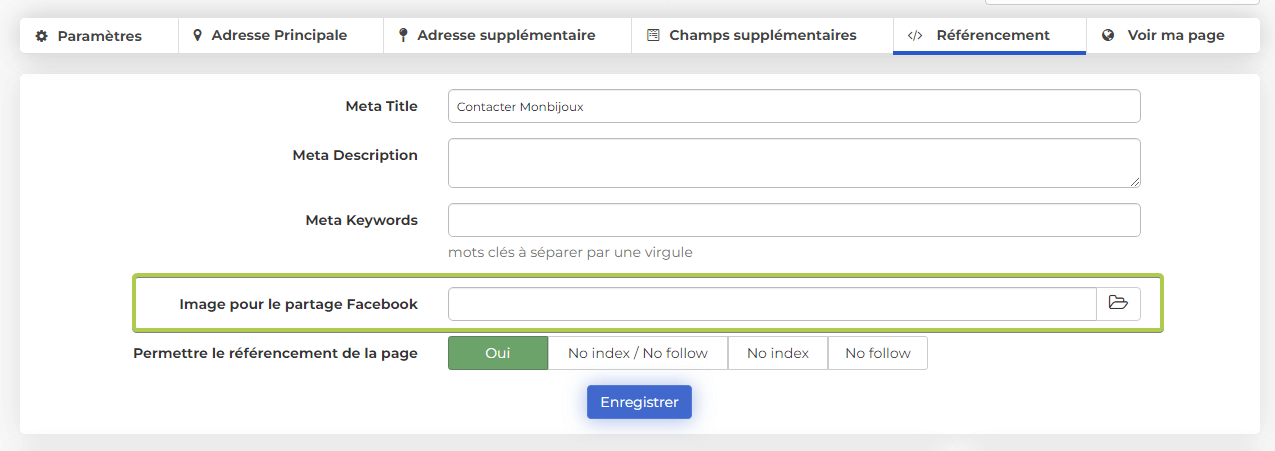1275x451 pixels.
Task: Choose the No index / No follow option
Action: pos(637,353)
